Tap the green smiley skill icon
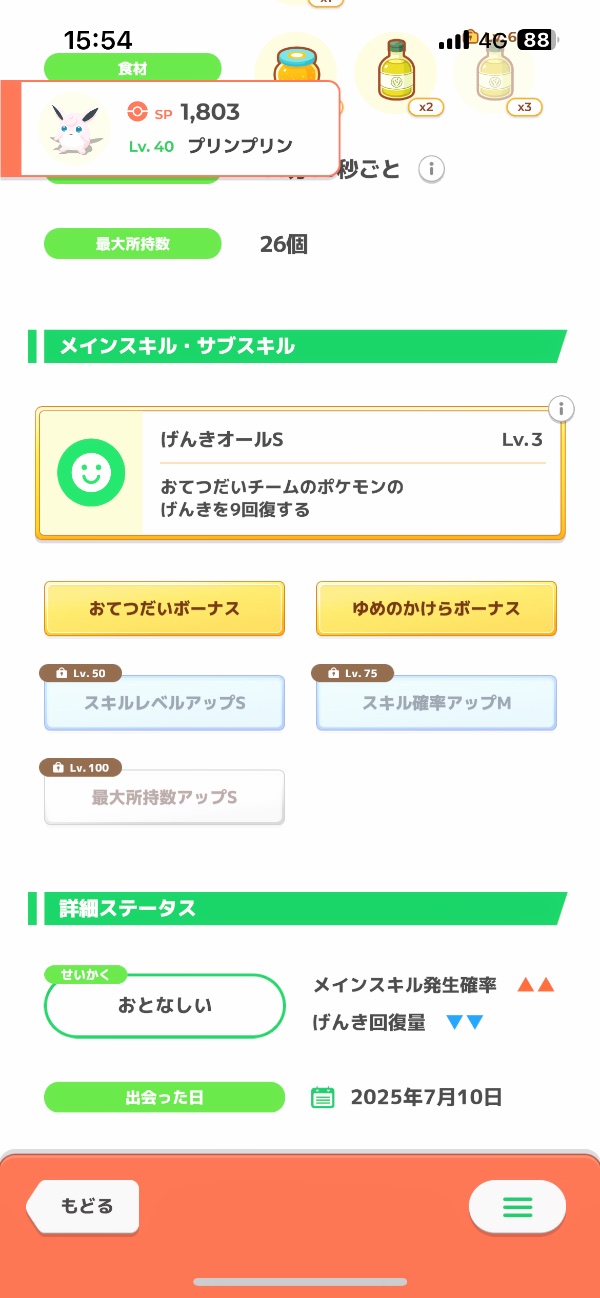600x1298 pixels. 90,473
